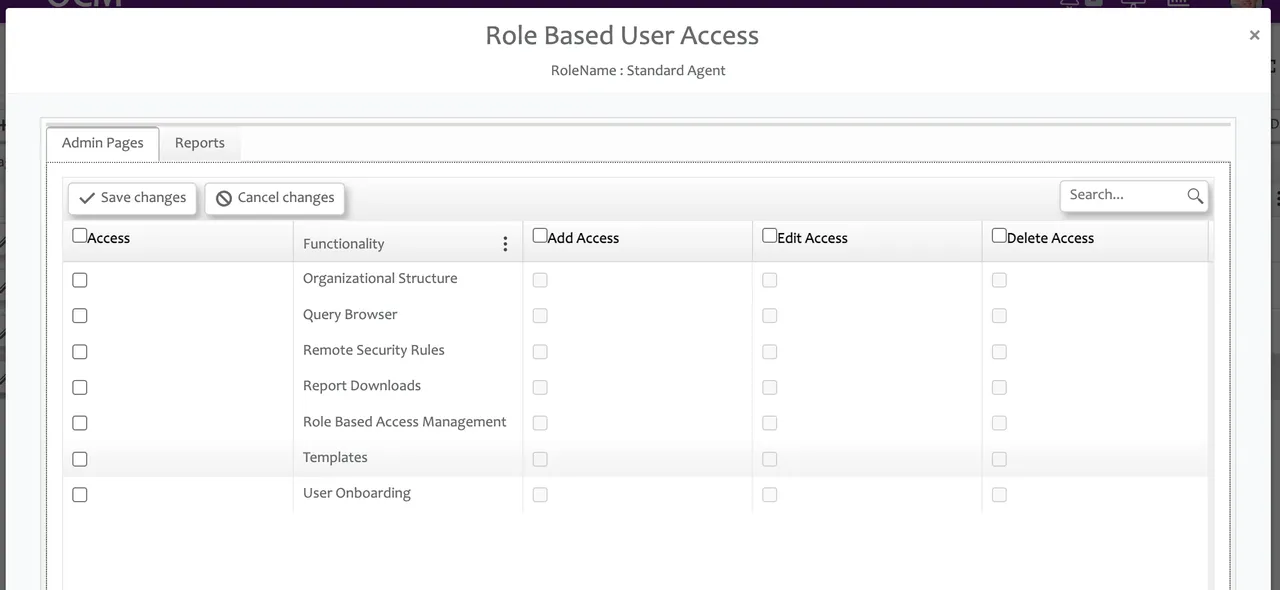Toggle the Templates access checkbox
1280x590 pixels.
[80, 459]
